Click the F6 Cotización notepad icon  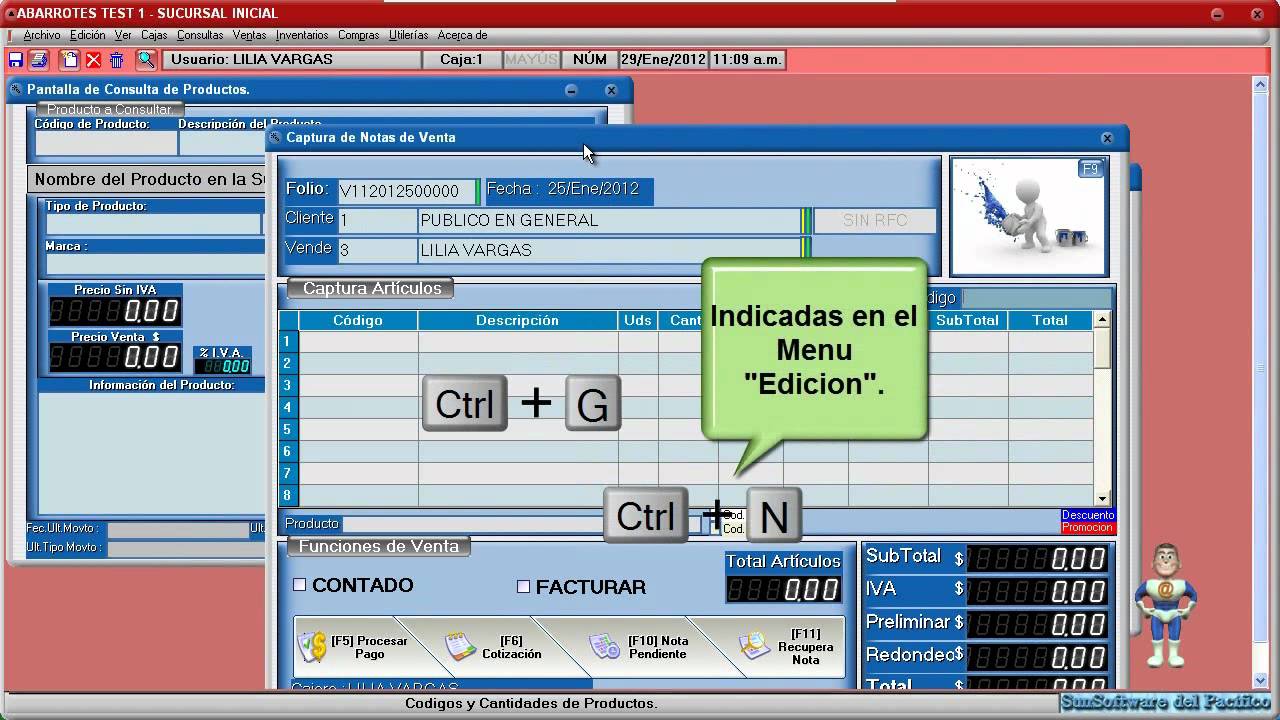pyautogui.click(x=460, y=647)
